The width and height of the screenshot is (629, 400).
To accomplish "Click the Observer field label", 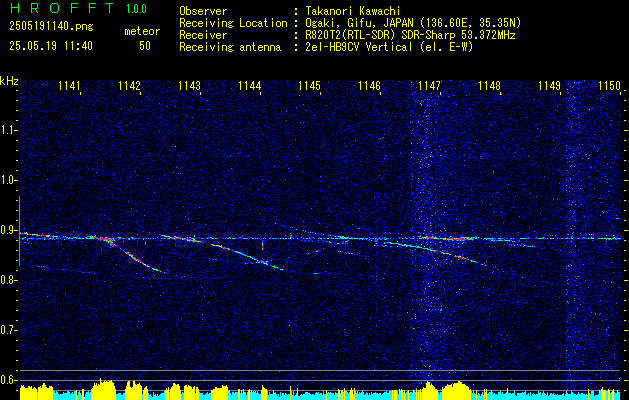I will 203,11.
